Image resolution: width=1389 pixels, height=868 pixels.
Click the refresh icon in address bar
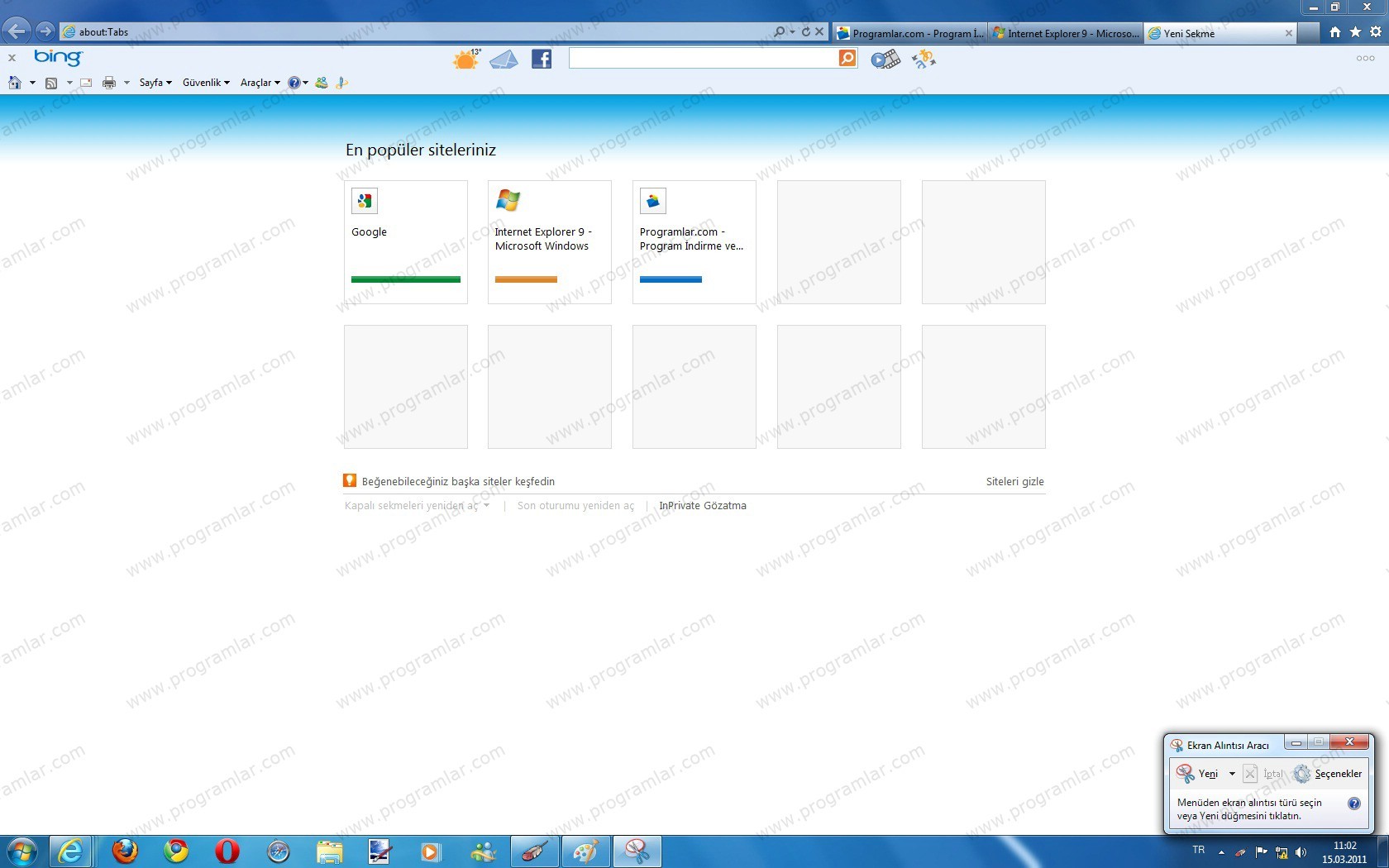point(805,32)
